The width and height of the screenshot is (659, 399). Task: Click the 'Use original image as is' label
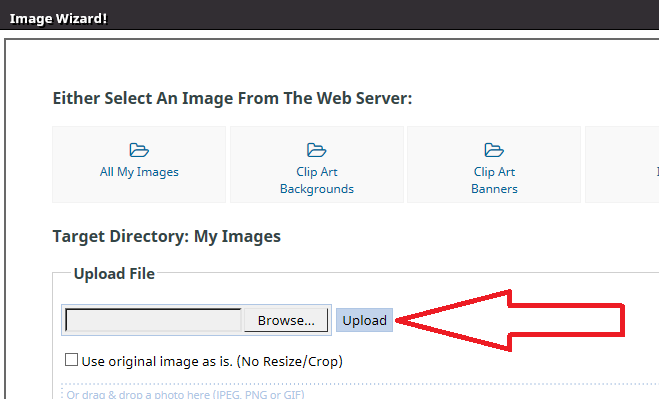coord(212,361)
